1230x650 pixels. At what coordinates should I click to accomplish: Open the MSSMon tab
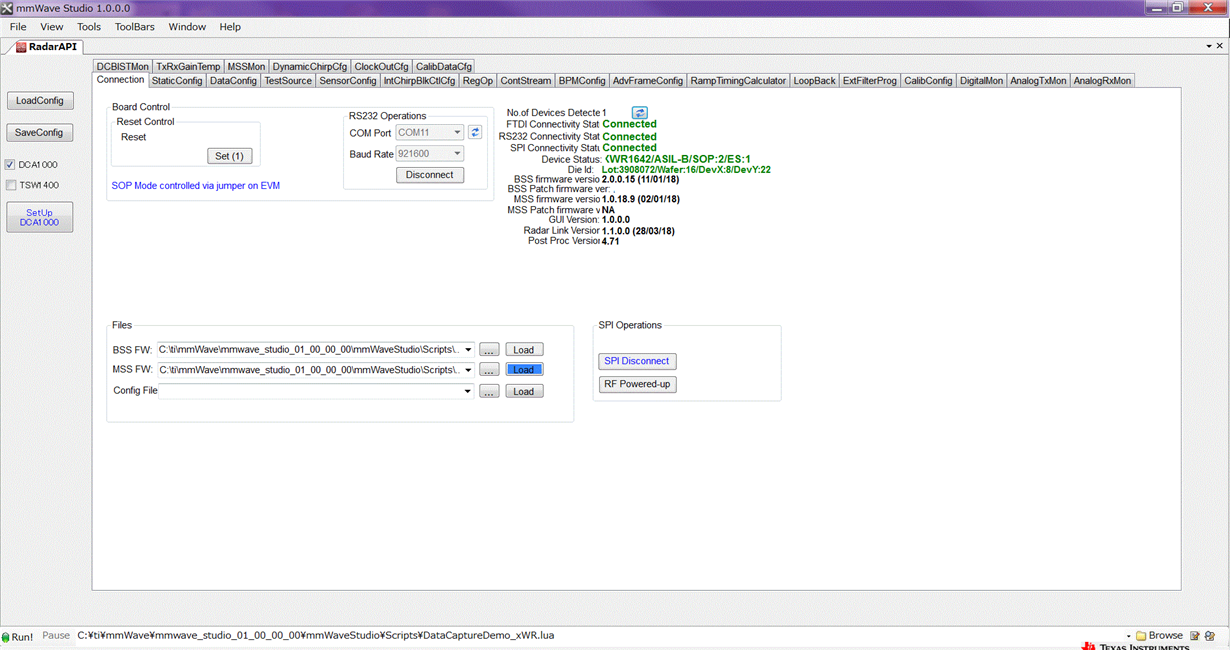[246, 67]
